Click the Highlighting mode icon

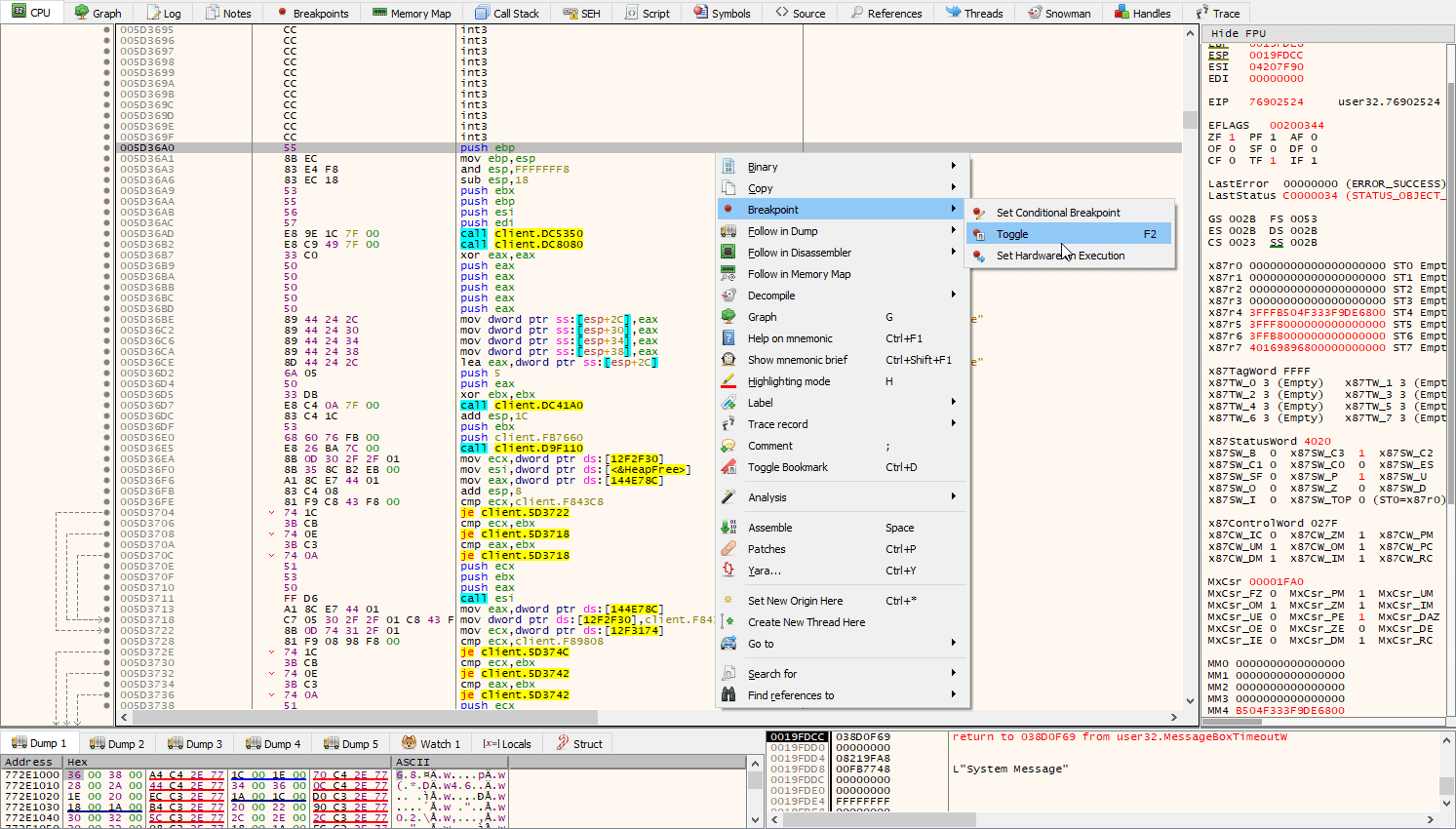point(728,381)
